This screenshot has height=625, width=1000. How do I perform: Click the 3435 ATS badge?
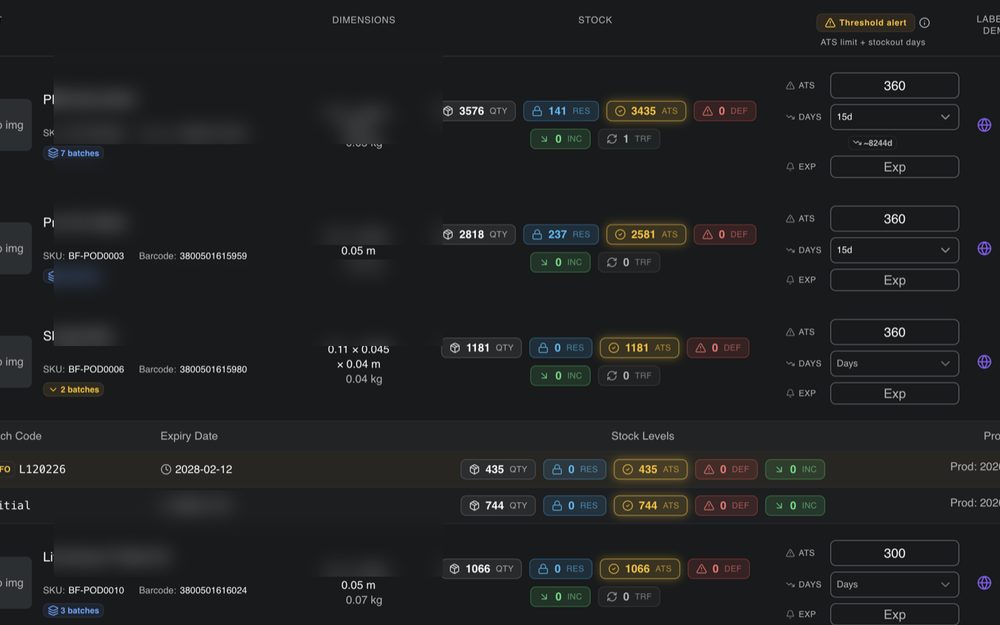coord(646,111)
